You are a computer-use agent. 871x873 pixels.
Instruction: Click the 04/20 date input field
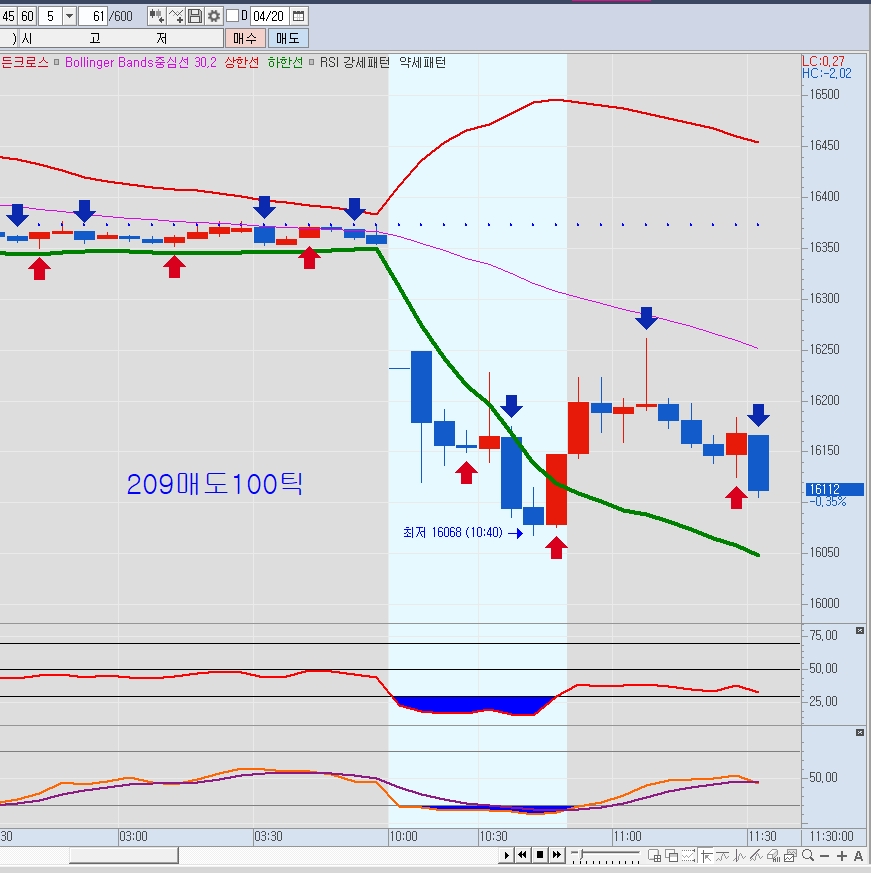point(268,16)
